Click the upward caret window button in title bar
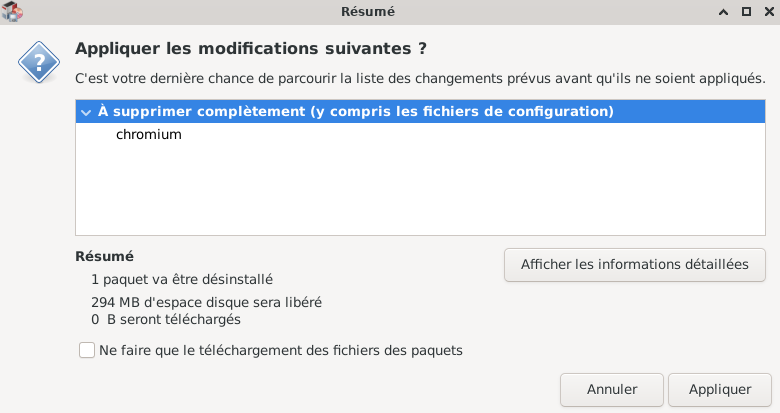This screenshot has width=780, height=413. [x=723, y=12]
